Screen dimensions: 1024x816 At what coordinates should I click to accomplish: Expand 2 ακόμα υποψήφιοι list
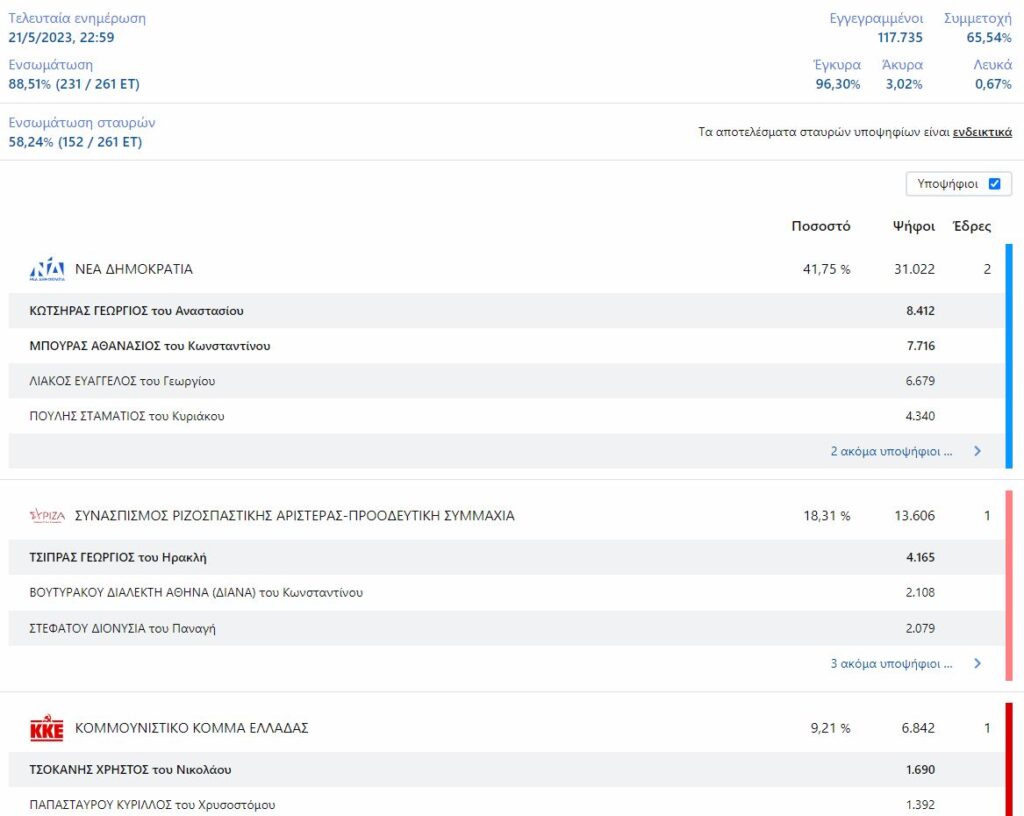coord(891,451)
